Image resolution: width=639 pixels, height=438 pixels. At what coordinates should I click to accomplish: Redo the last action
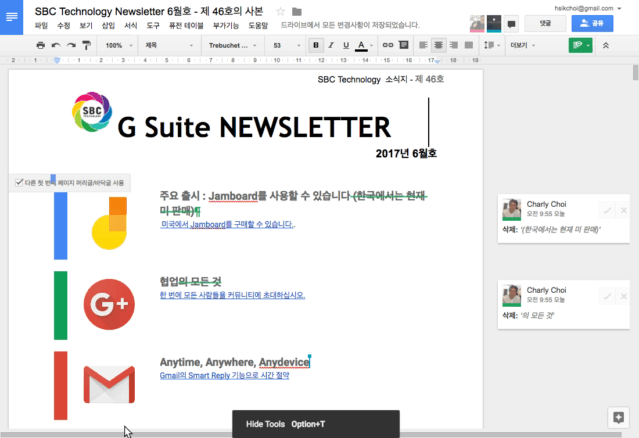(x=71, y=45)
